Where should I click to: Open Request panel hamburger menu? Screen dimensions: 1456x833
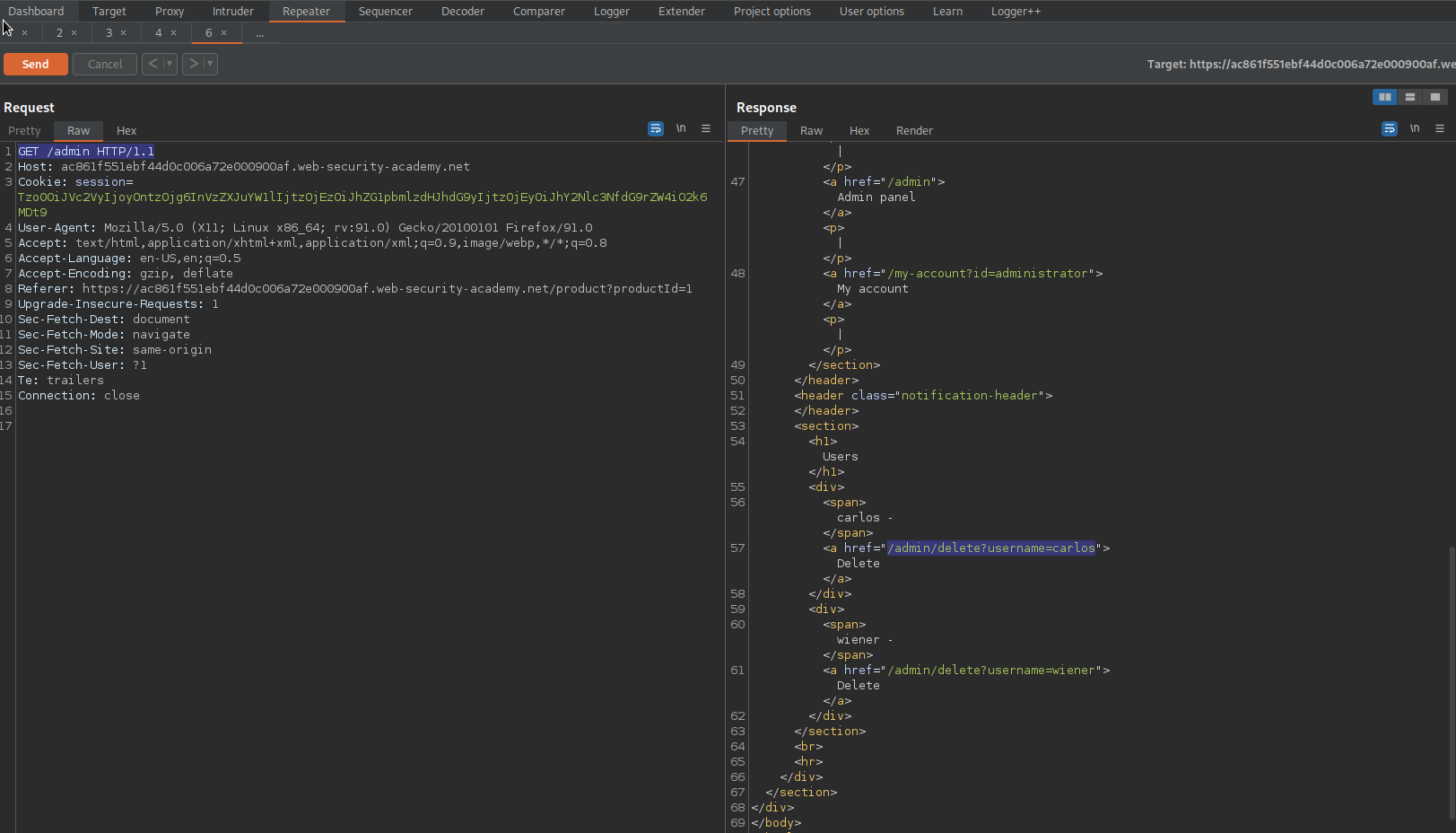(x=706, y=128)
